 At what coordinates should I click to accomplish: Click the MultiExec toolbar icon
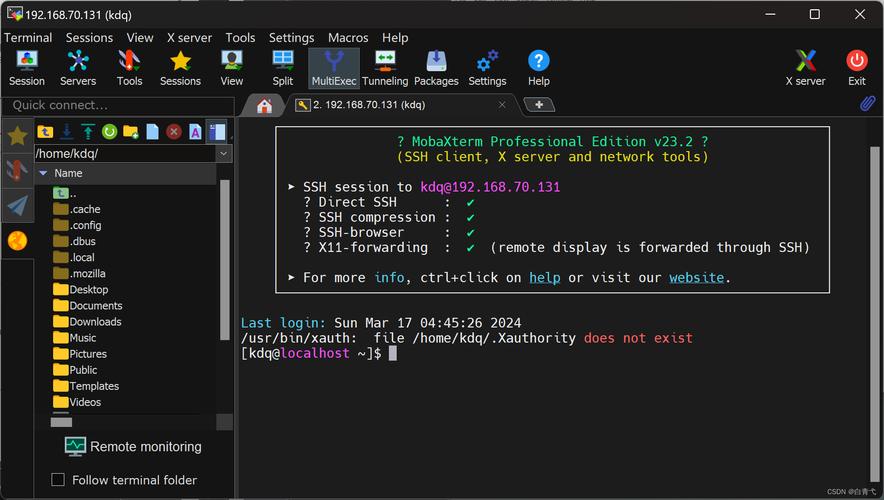pyautogui.click(x=333, y=68)
